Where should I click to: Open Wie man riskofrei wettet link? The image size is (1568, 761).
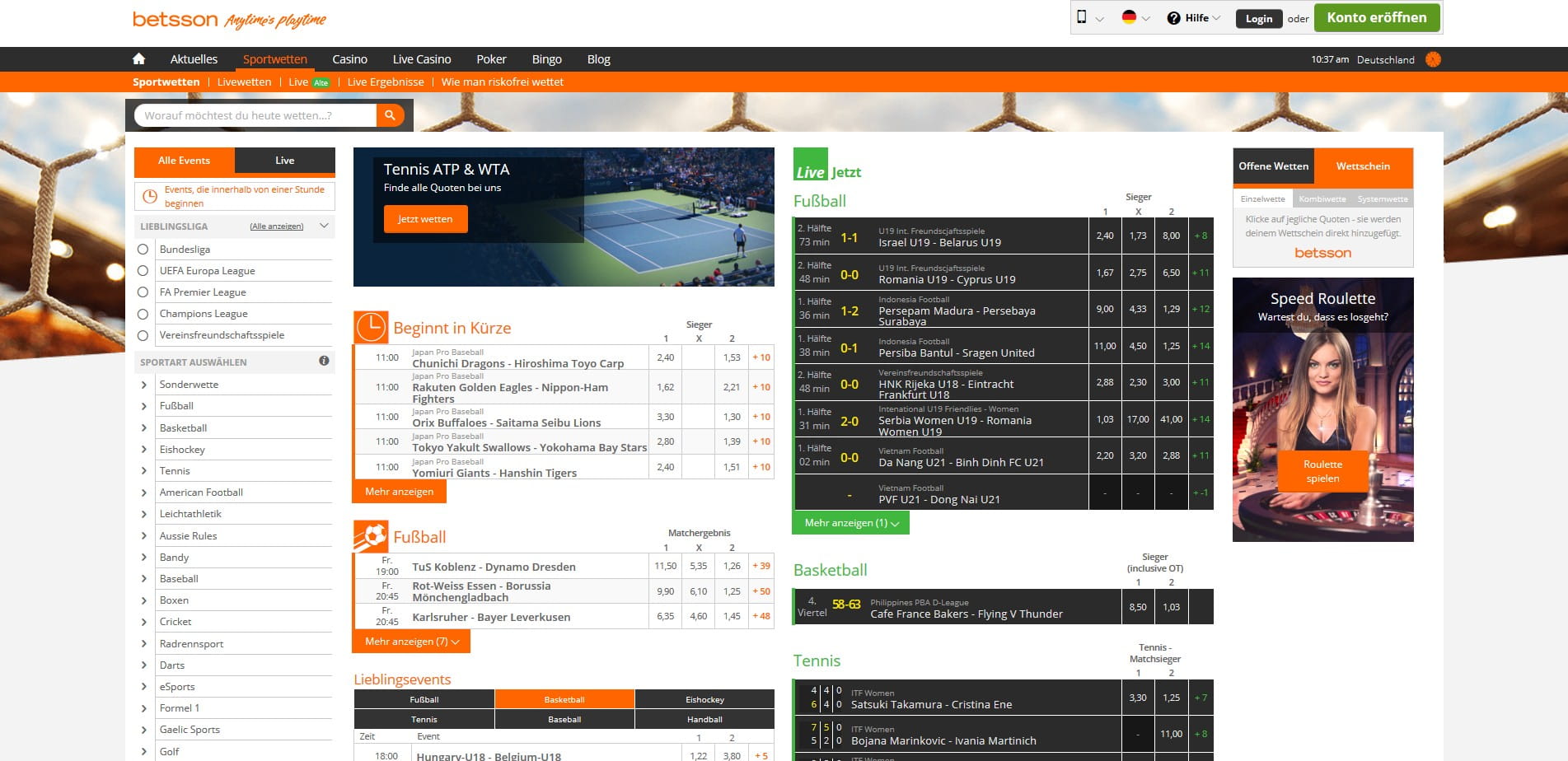(503, 82)
